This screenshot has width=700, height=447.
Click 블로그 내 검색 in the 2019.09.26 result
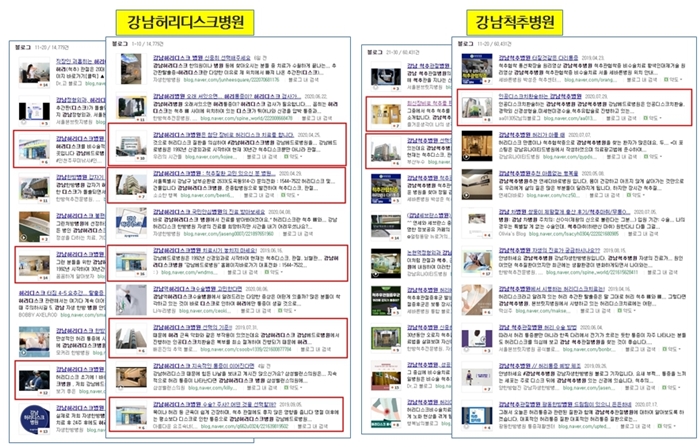click(x=639, y=388)
